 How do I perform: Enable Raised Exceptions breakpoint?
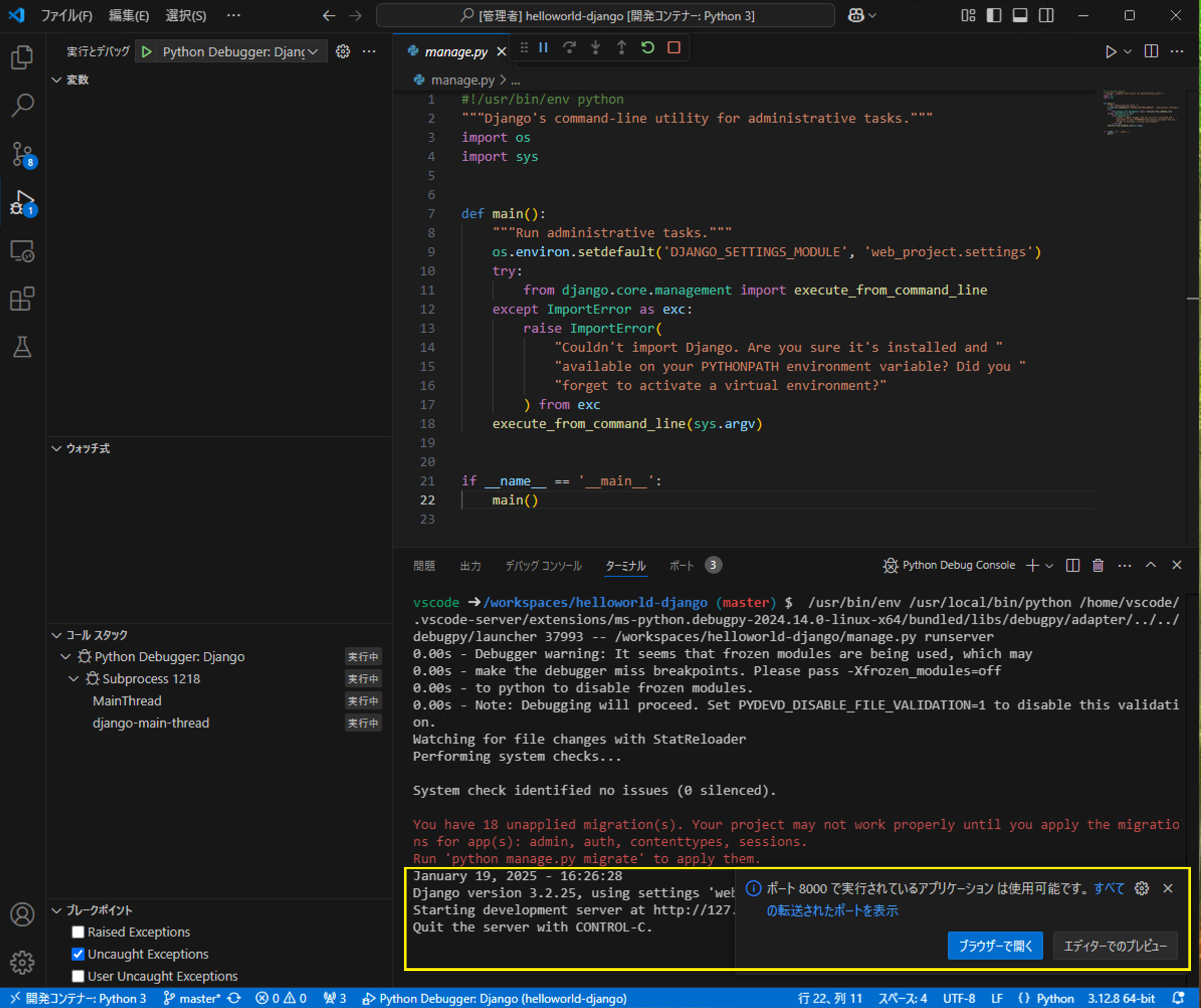78,932
